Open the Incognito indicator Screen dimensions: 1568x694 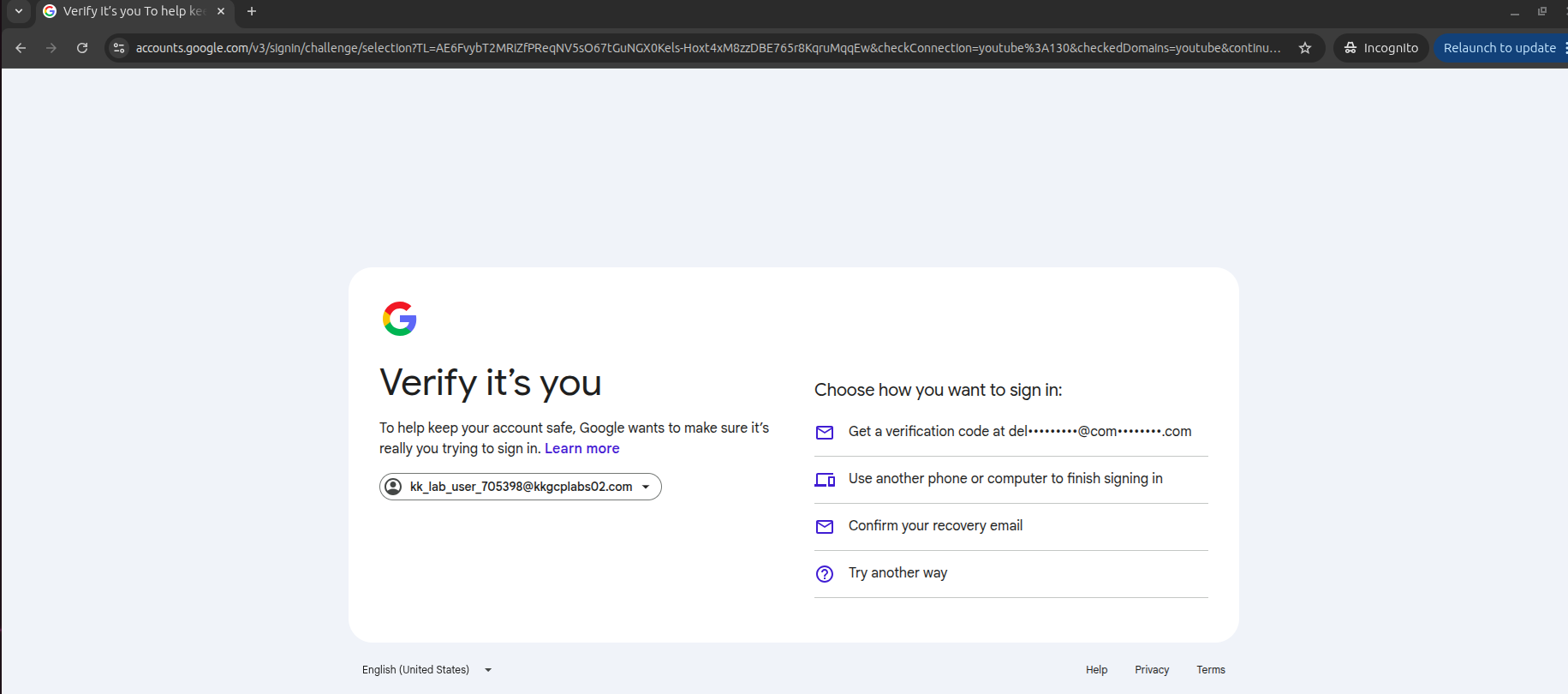tap(1381, 48)
